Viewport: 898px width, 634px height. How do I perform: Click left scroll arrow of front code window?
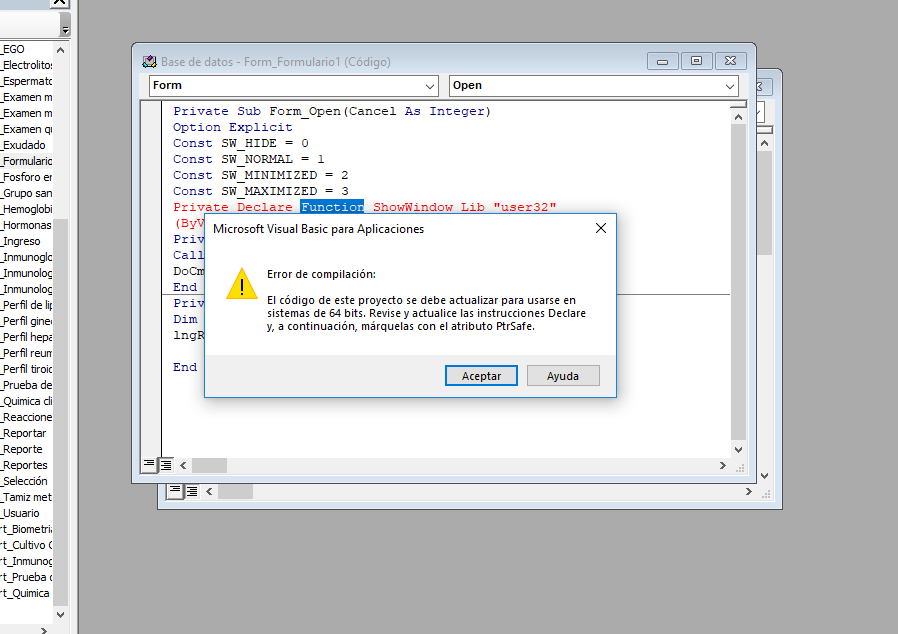[183, 466]
